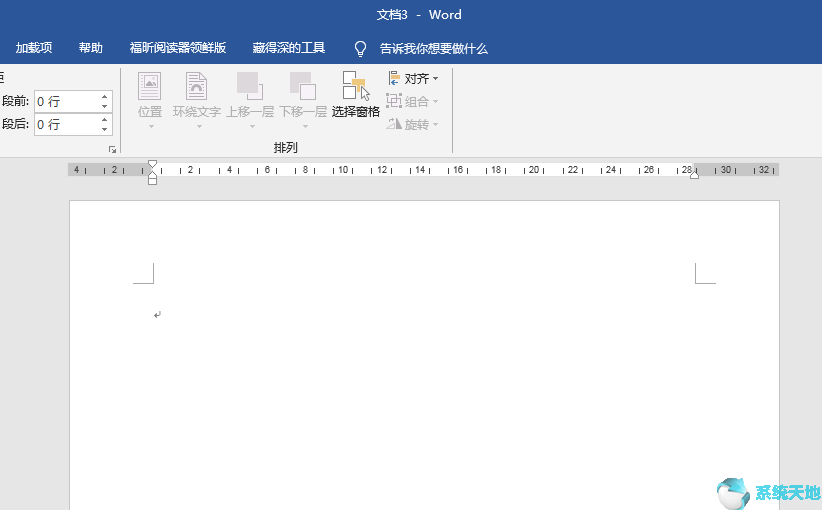Click the first line indent ruler marker

[152, 164]
